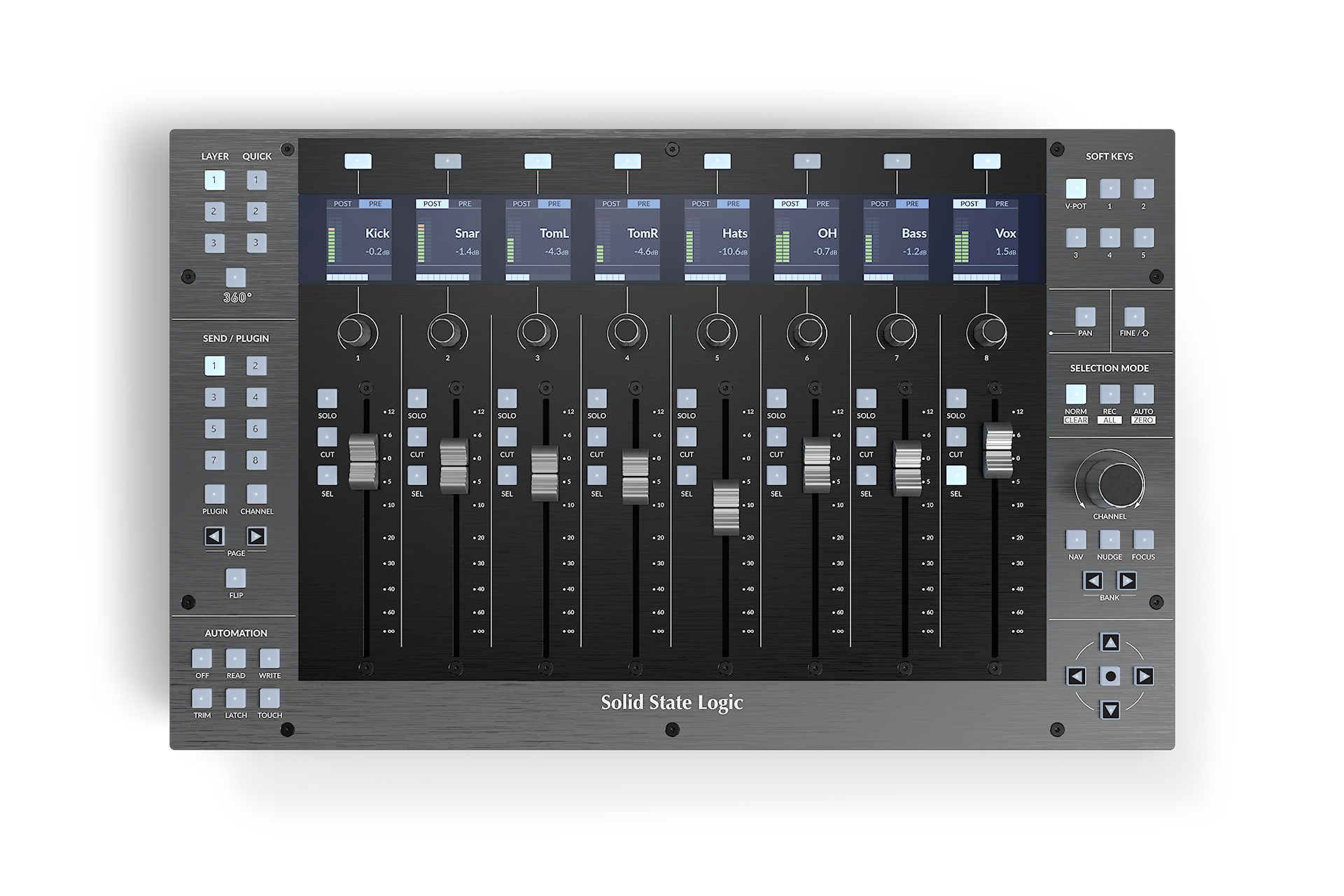
Task: Set automation to READ
Action: [236, 659]
